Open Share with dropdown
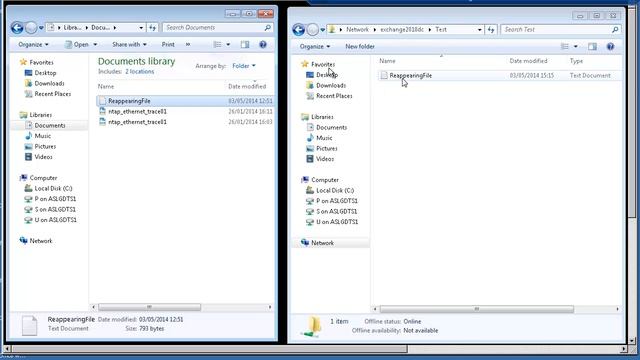 pyautogui.click(x=129, y=44)
